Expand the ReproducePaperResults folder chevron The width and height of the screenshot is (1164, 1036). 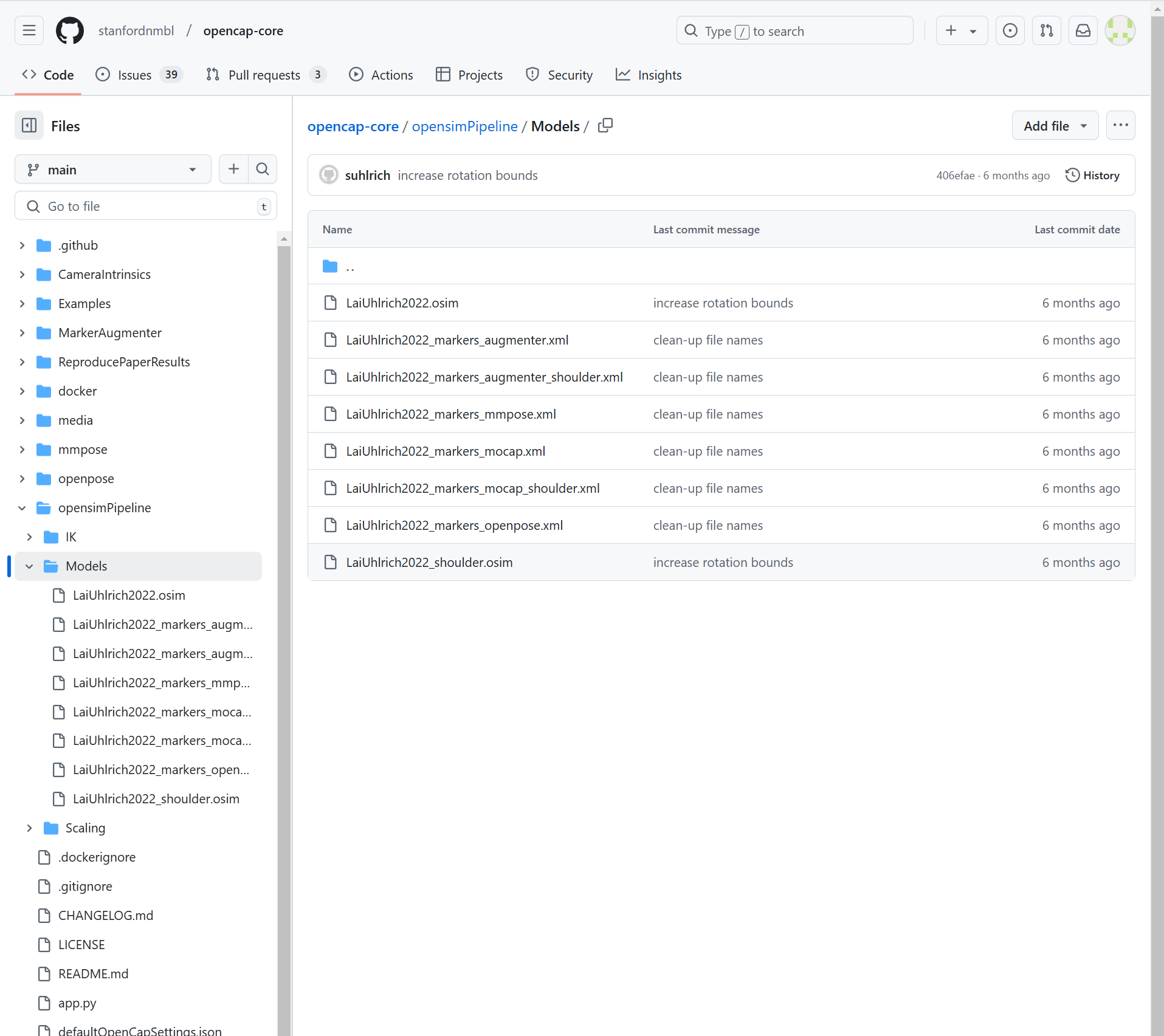(22, 362)
